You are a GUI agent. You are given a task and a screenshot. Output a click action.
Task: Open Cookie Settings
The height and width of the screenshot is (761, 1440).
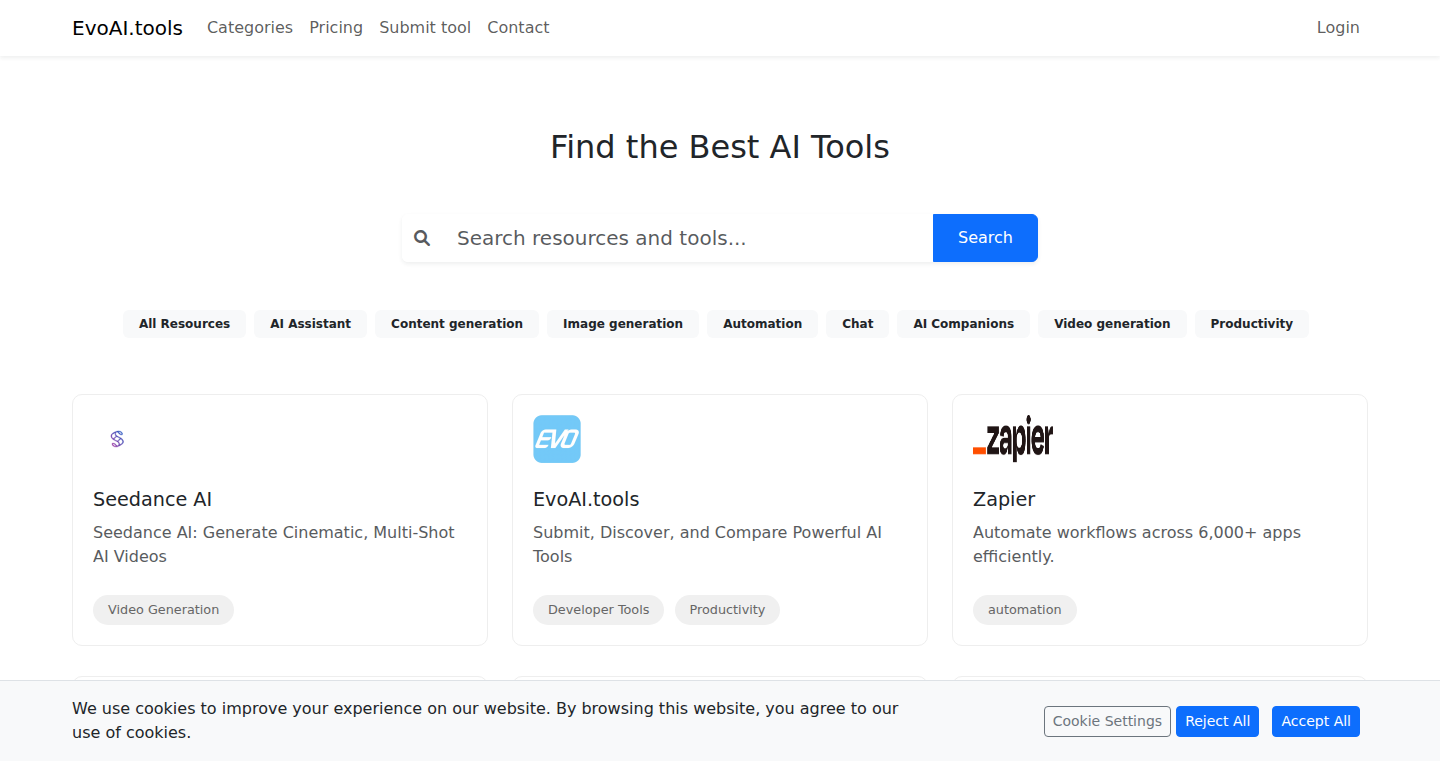[x=1107, y=721]
